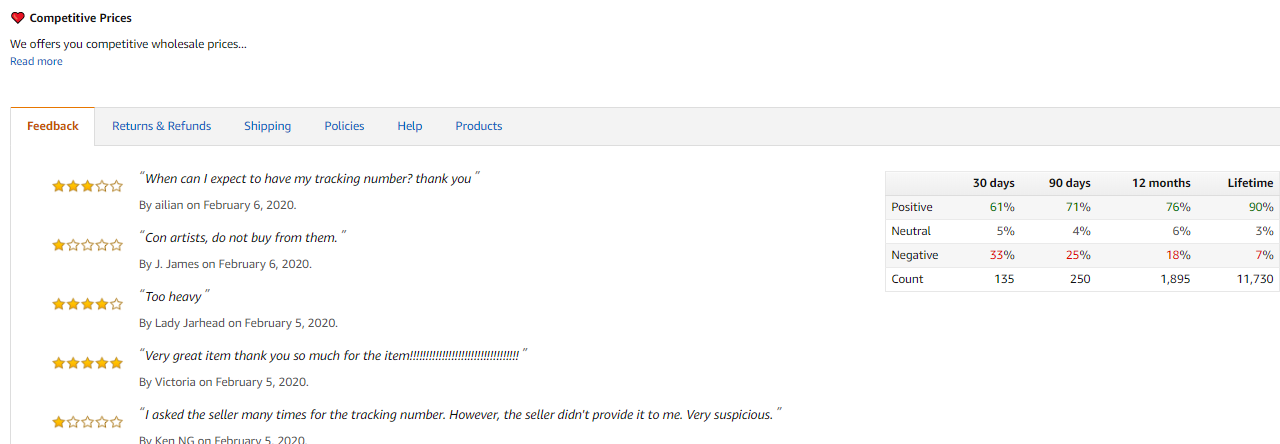This screenshot has width=1280, height=444.
Task: Click the five-star rating on Victoria's review
Action: (87, 363)
